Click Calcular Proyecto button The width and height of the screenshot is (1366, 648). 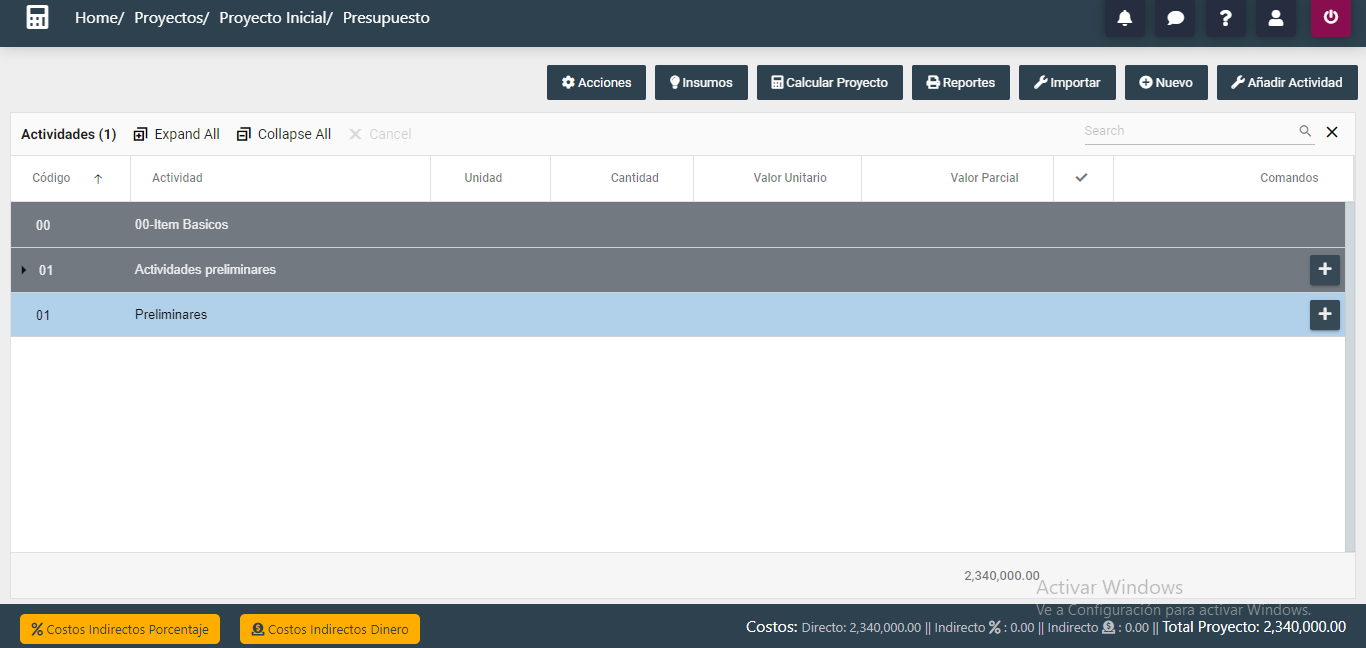pyautogui.click(x=830, y=82)
